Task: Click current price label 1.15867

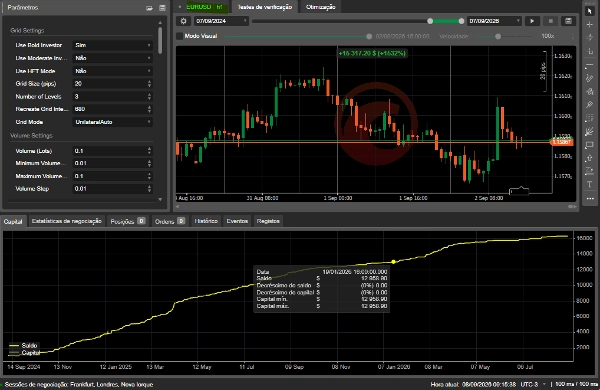Action: pos(561,142)
